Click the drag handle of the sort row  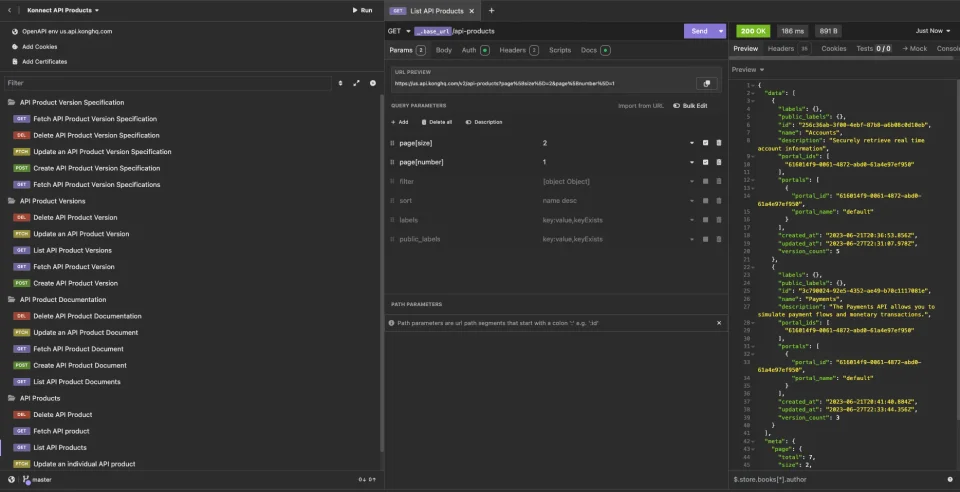pos(392,201)
